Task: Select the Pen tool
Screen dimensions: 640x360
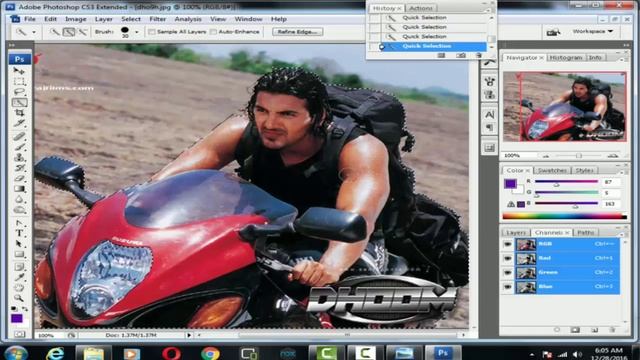Action: pyautogui.click(x=19, y=223)
